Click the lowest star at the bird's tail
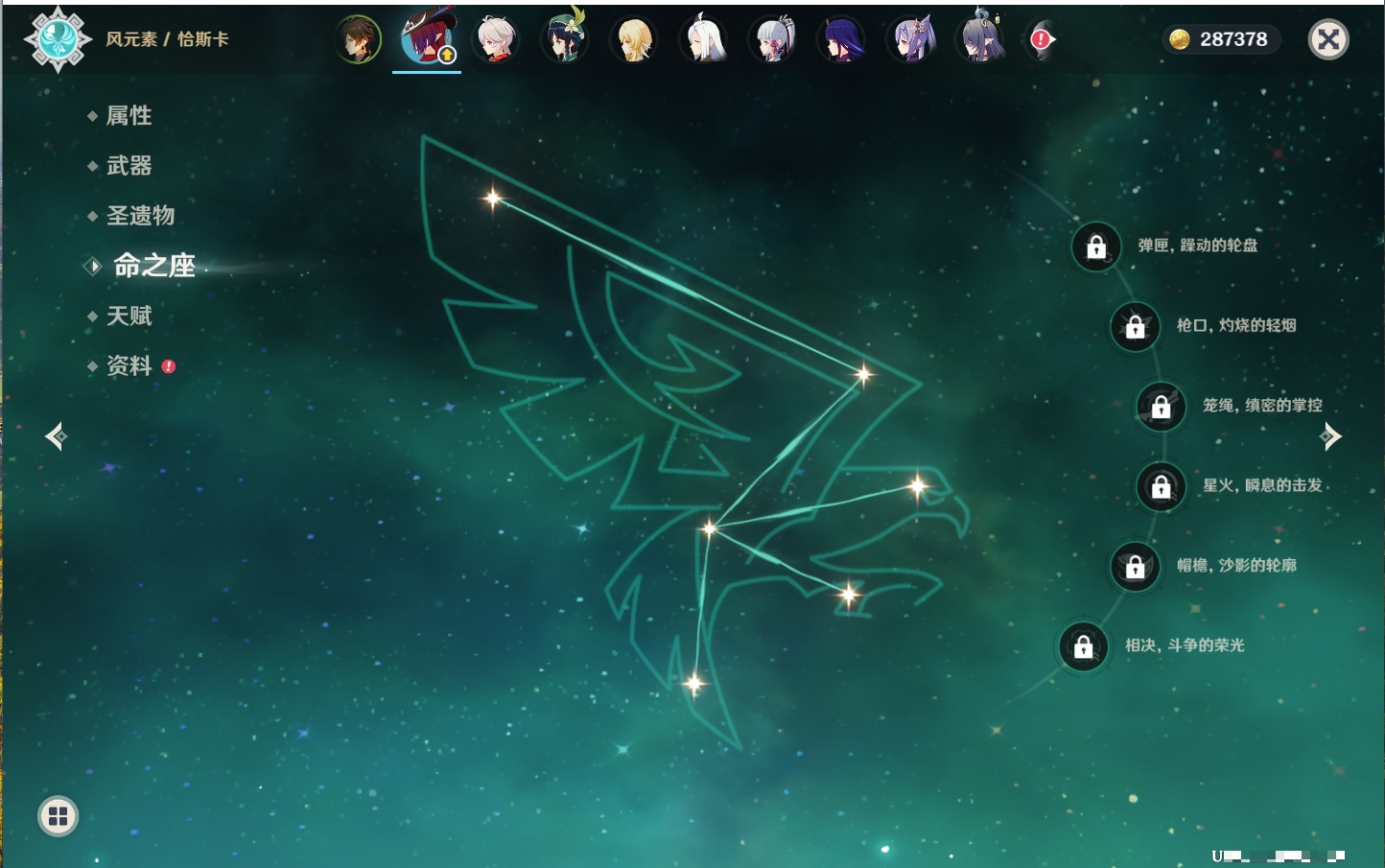This screenshot has width=1385, height=868. 694,684
